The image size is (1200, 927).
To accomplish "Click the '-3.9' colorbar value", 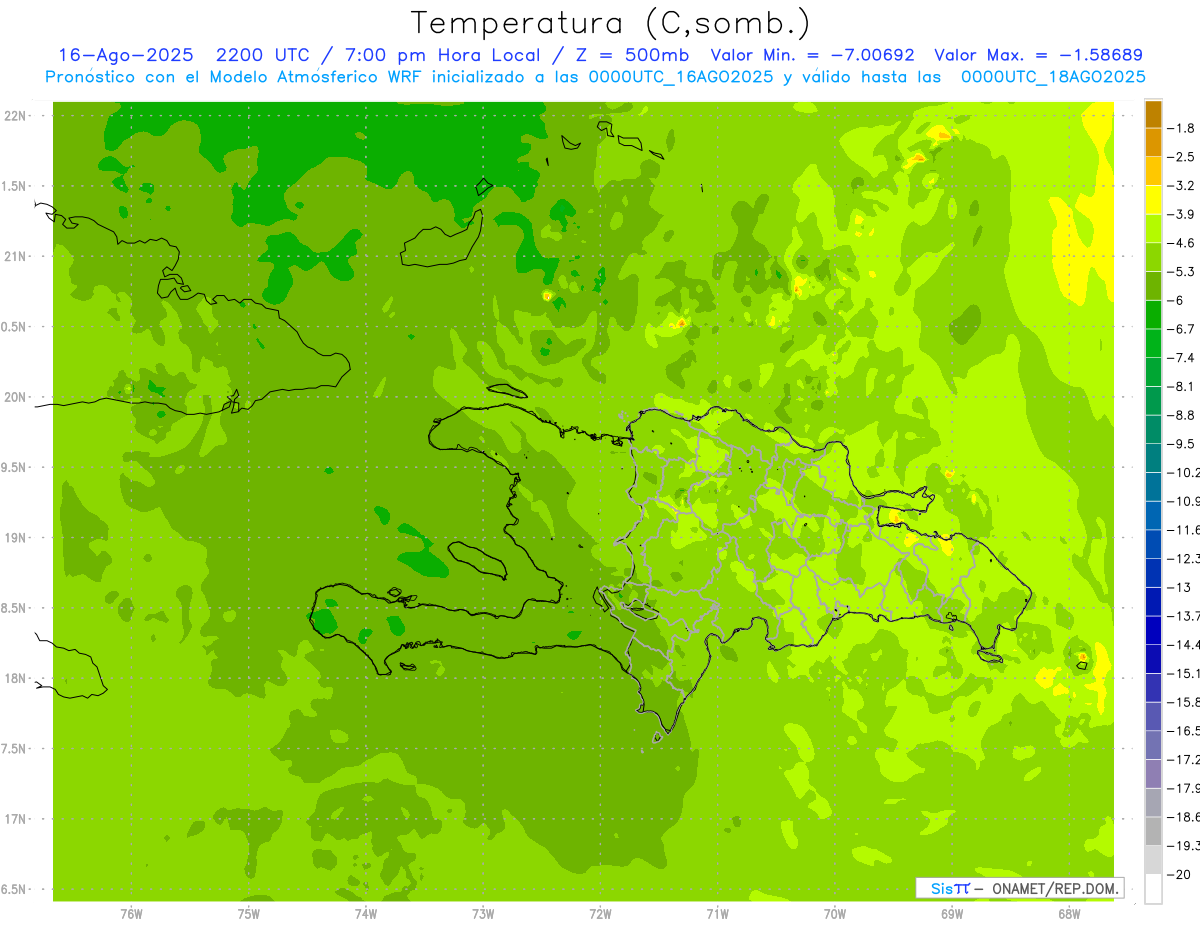I will 1181,214.
